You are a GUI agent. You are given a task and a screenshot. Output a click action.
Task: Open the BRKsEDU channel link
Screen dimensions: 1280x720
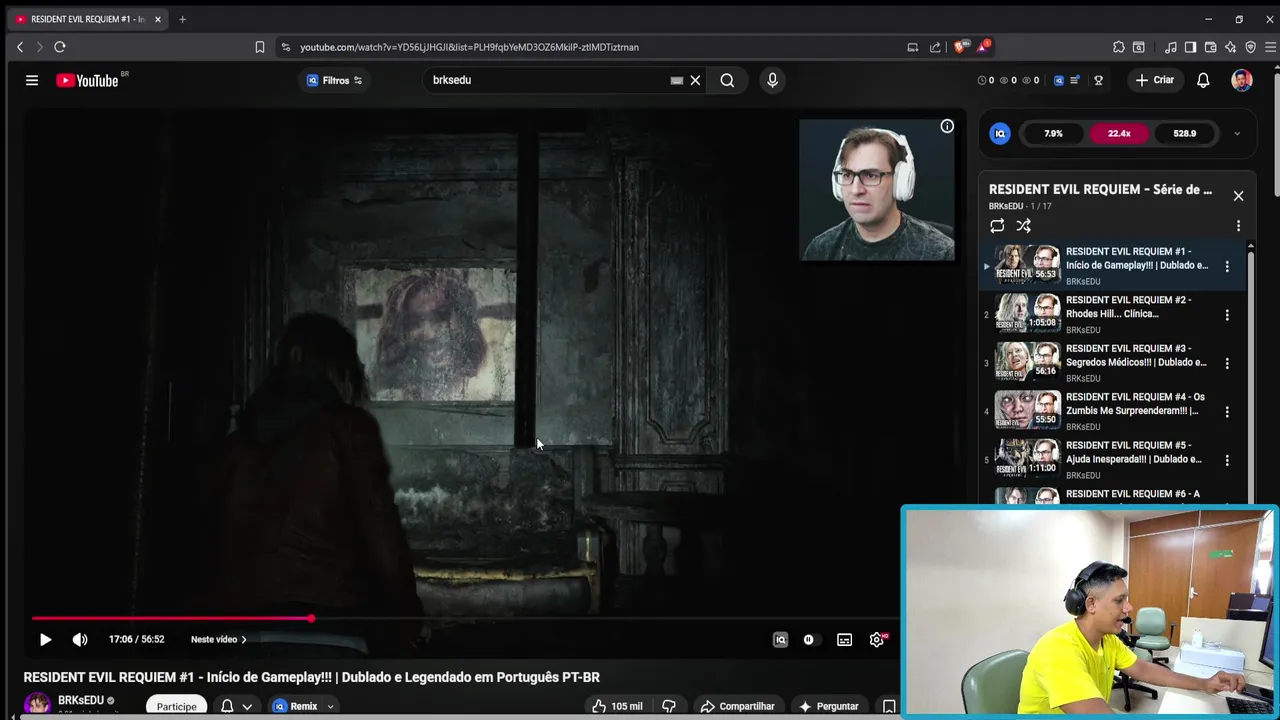click(x=81, y=700)
